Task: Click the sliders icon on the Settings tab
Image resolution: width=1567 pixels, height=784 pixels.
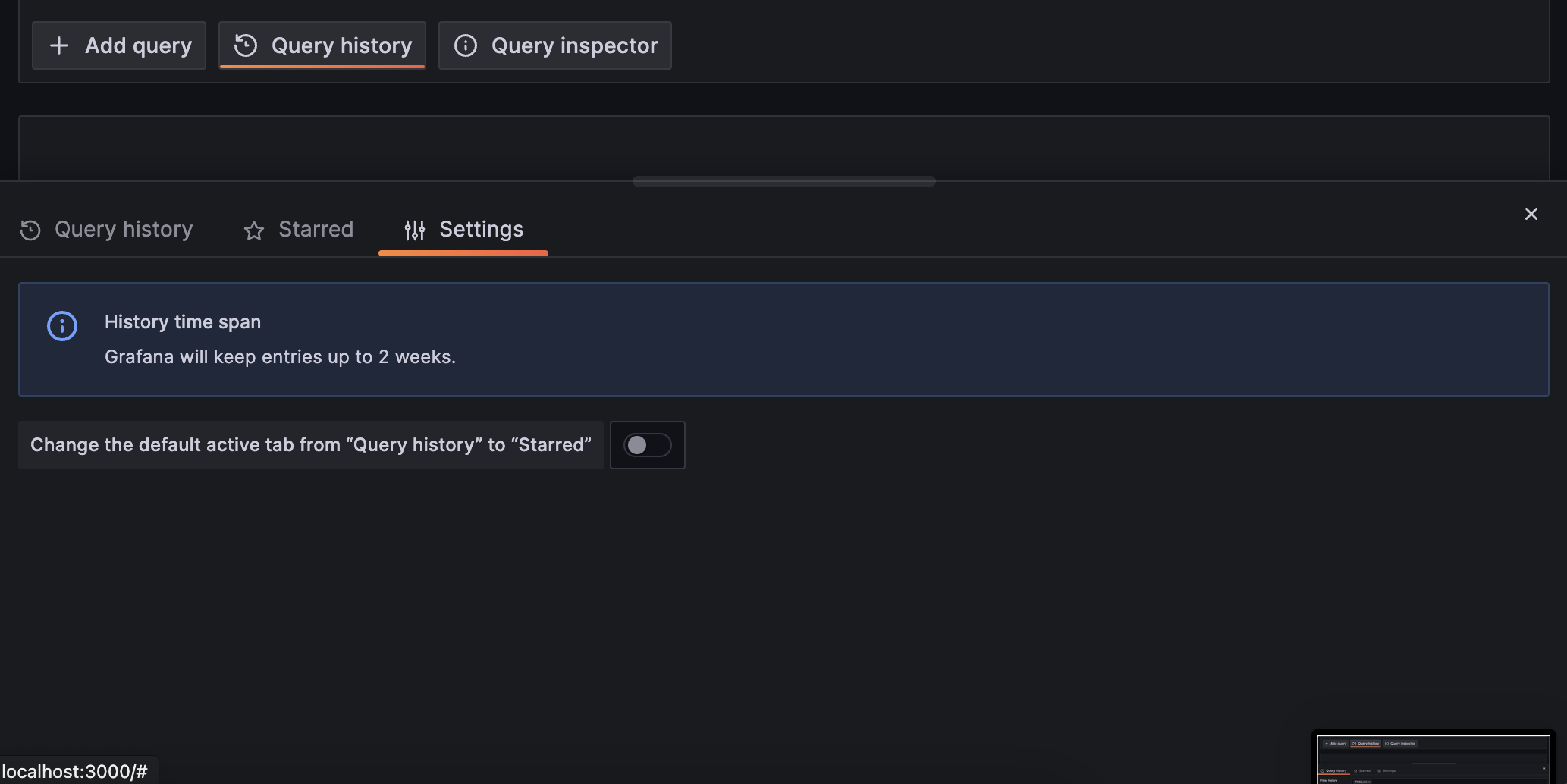Action: (x=415, y=230)
